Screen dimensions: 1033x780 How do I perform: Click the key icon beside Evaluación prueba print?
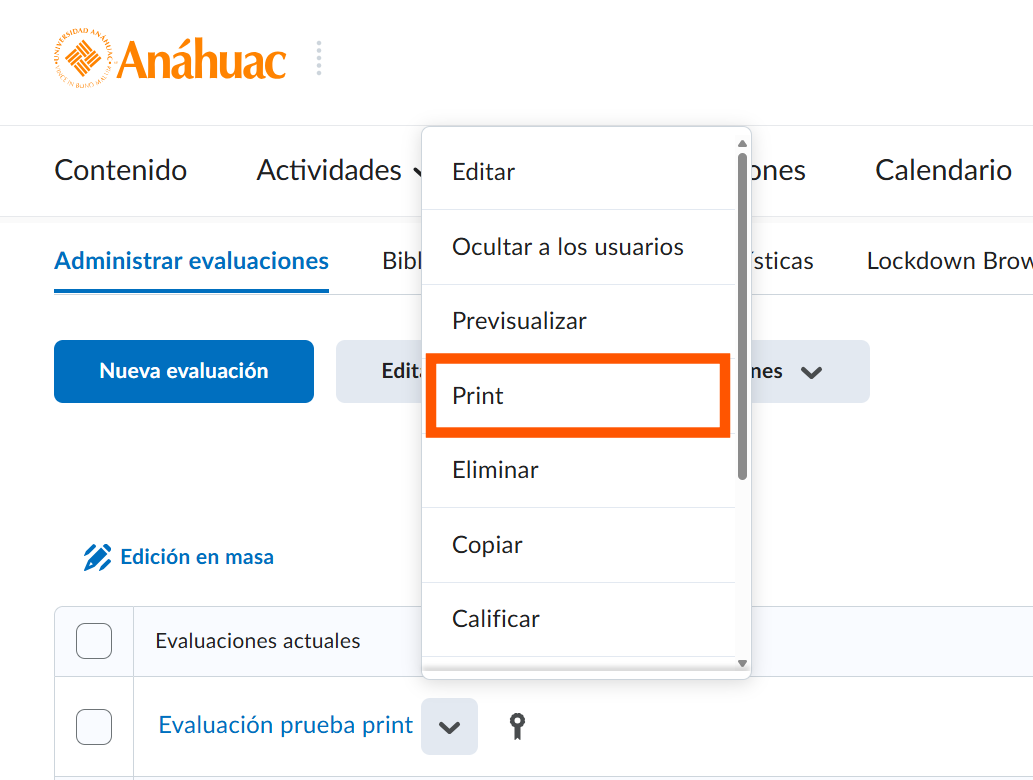tap(517, 727)
